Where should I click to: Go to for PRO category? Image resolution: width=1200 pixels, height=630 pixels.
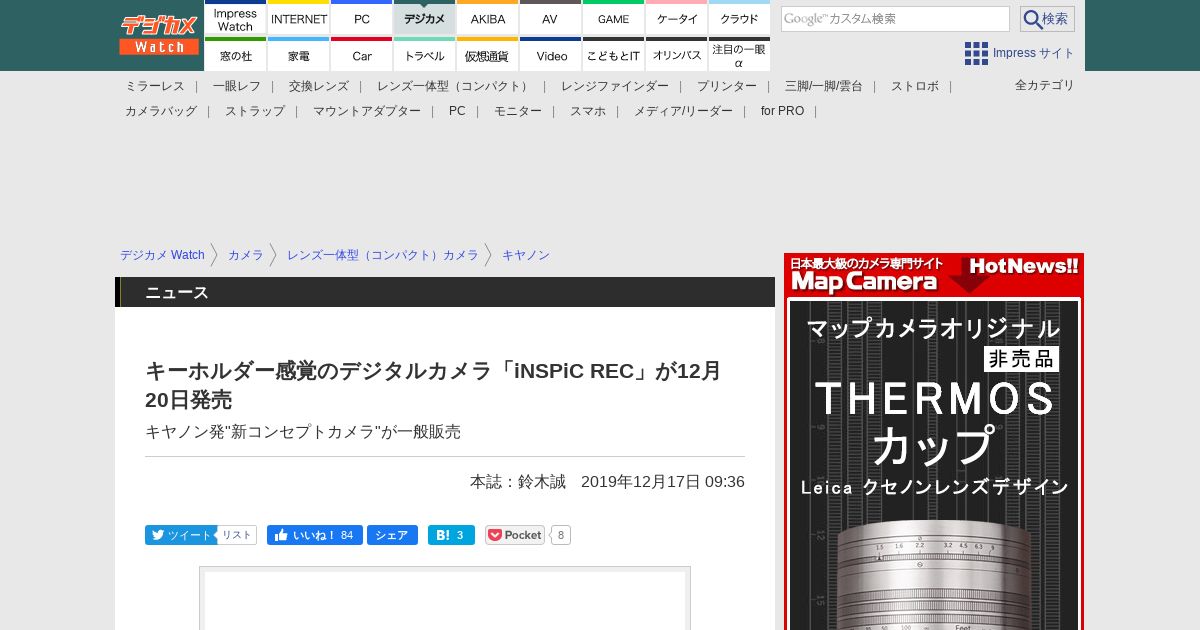tap(782, 111)
